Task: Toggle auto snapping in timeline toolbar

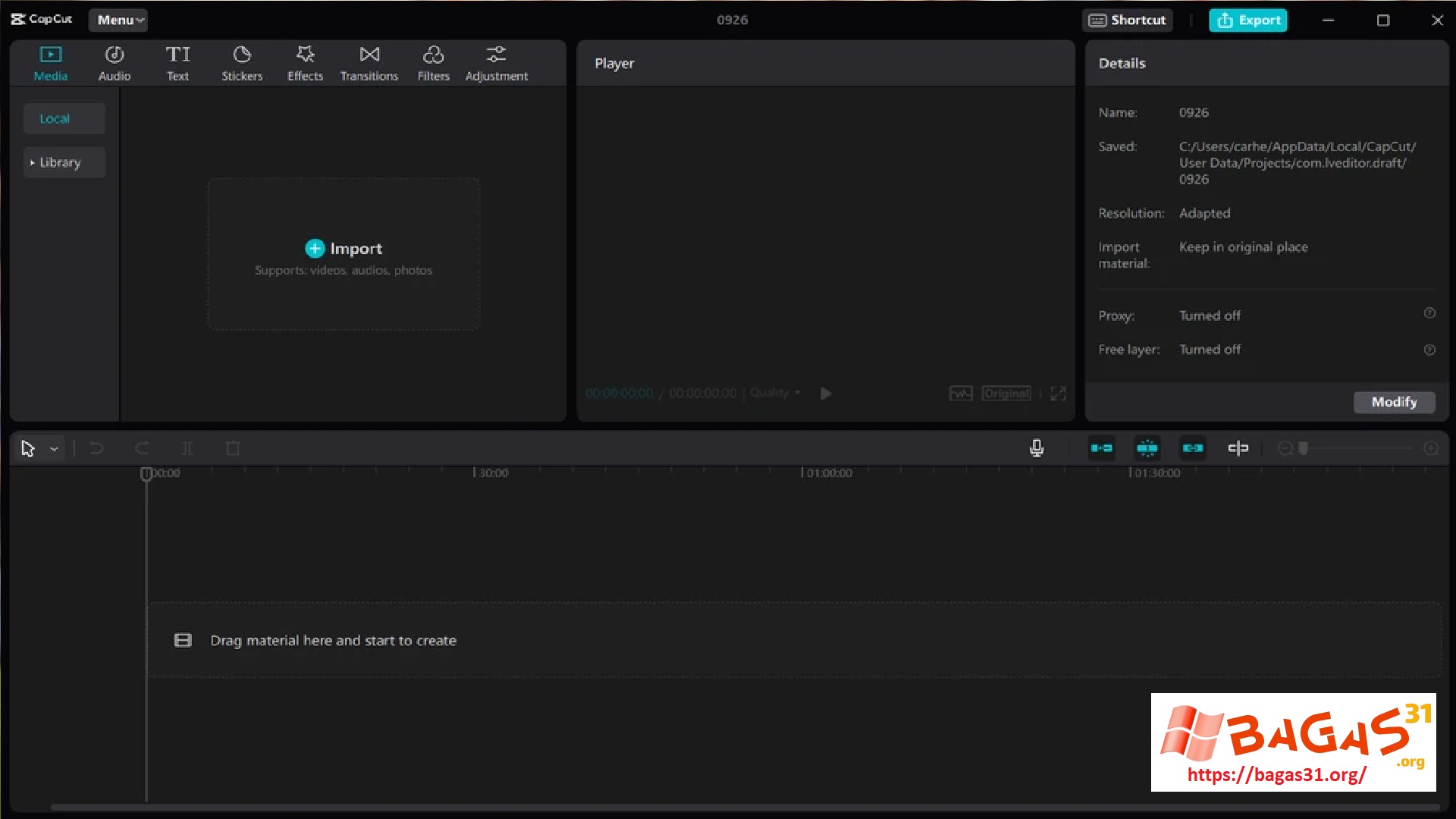Action: pyautogui.click(x=1147, y=448)
